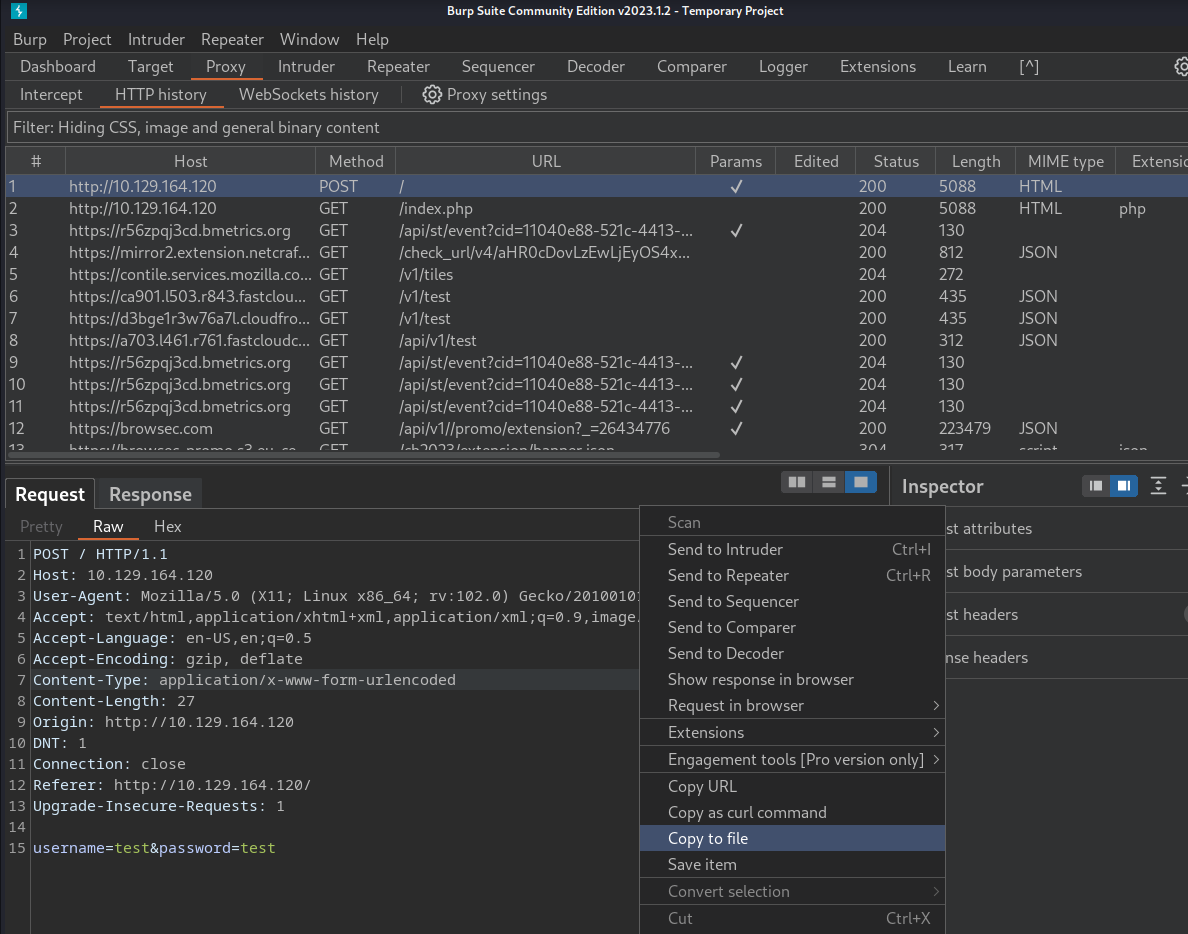Sort history by the Method column
The height and width of the screenshot is (934, 1188).
[x=355, y=161]
